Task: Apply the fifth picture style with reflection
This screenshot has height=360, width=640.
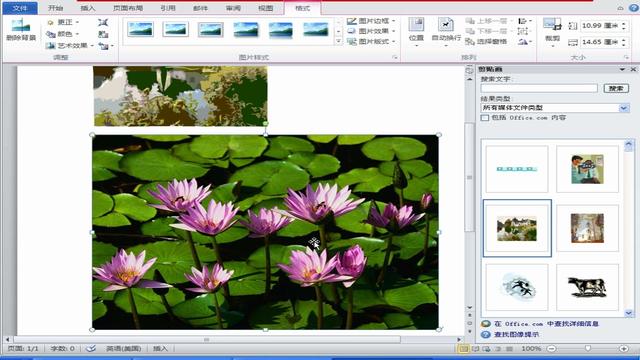Action: 281,30
